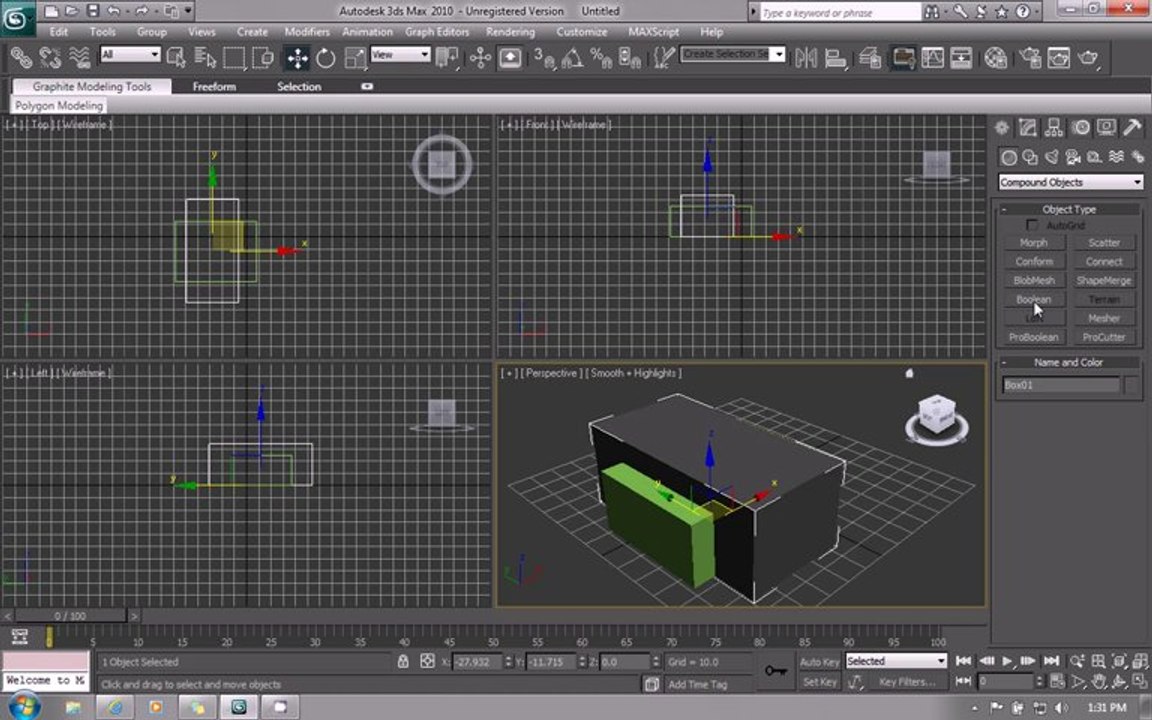1152x720 pixels.
Task: Click the Mirror tool icon
Action: tap(806, 57)
